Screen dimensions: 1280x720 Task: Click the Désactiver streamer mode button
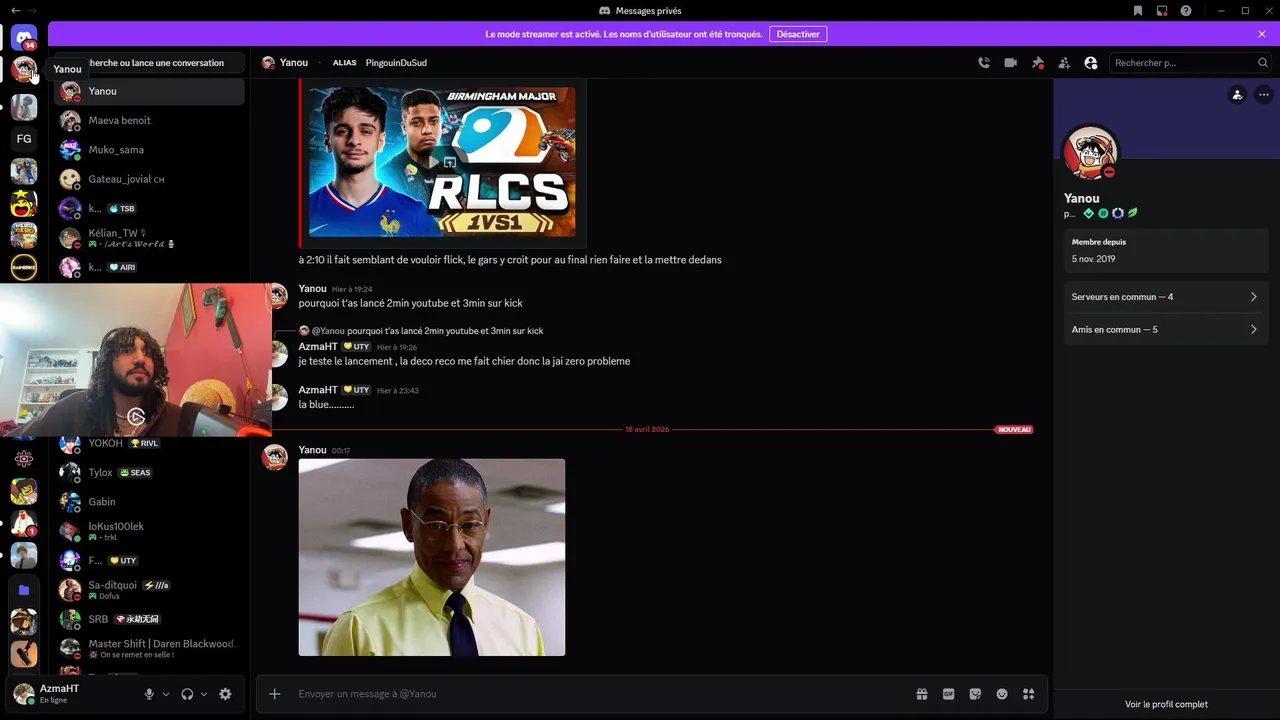point(798,34)
